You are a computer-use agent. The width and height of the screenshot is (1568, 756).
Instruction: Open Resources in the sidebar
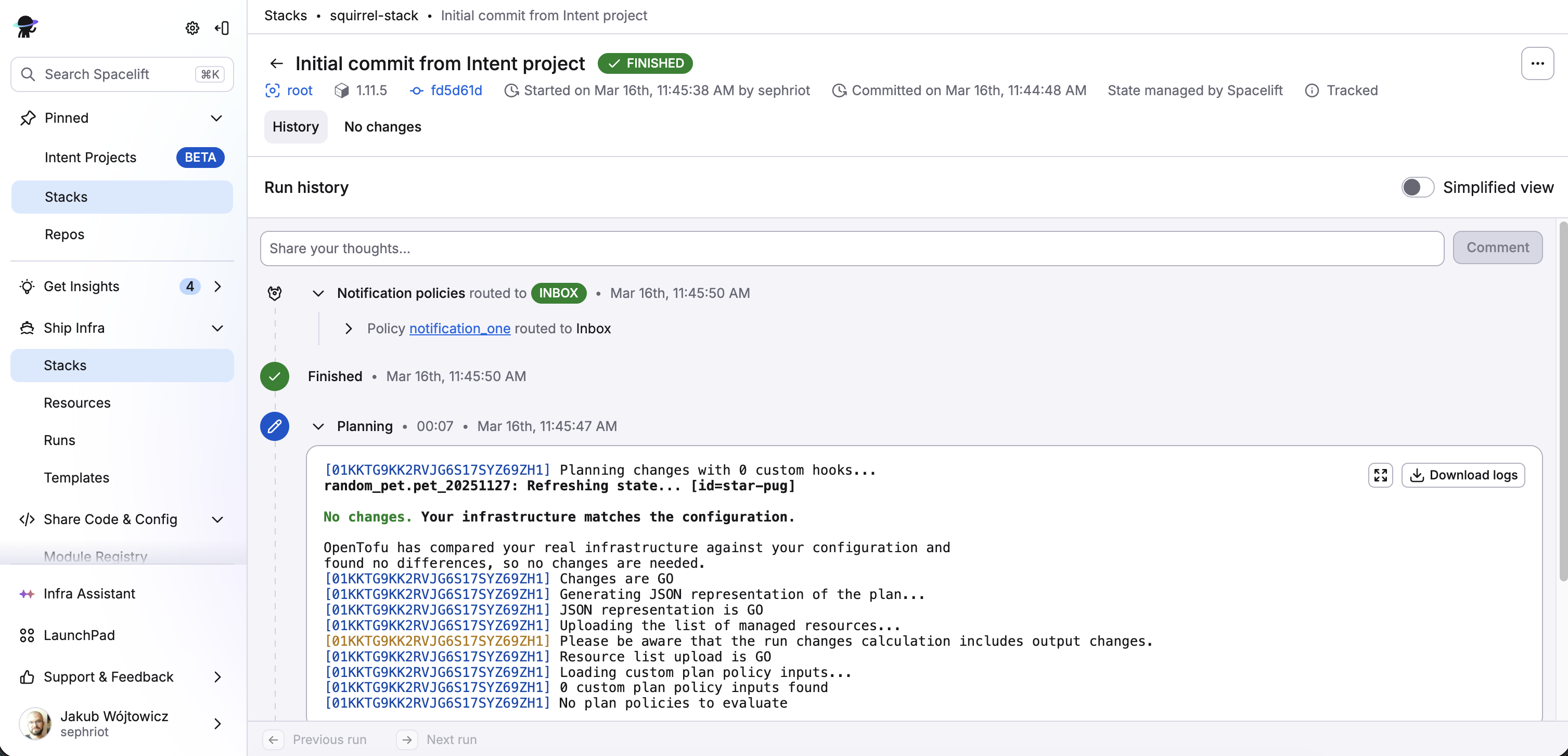click(76, 402)
